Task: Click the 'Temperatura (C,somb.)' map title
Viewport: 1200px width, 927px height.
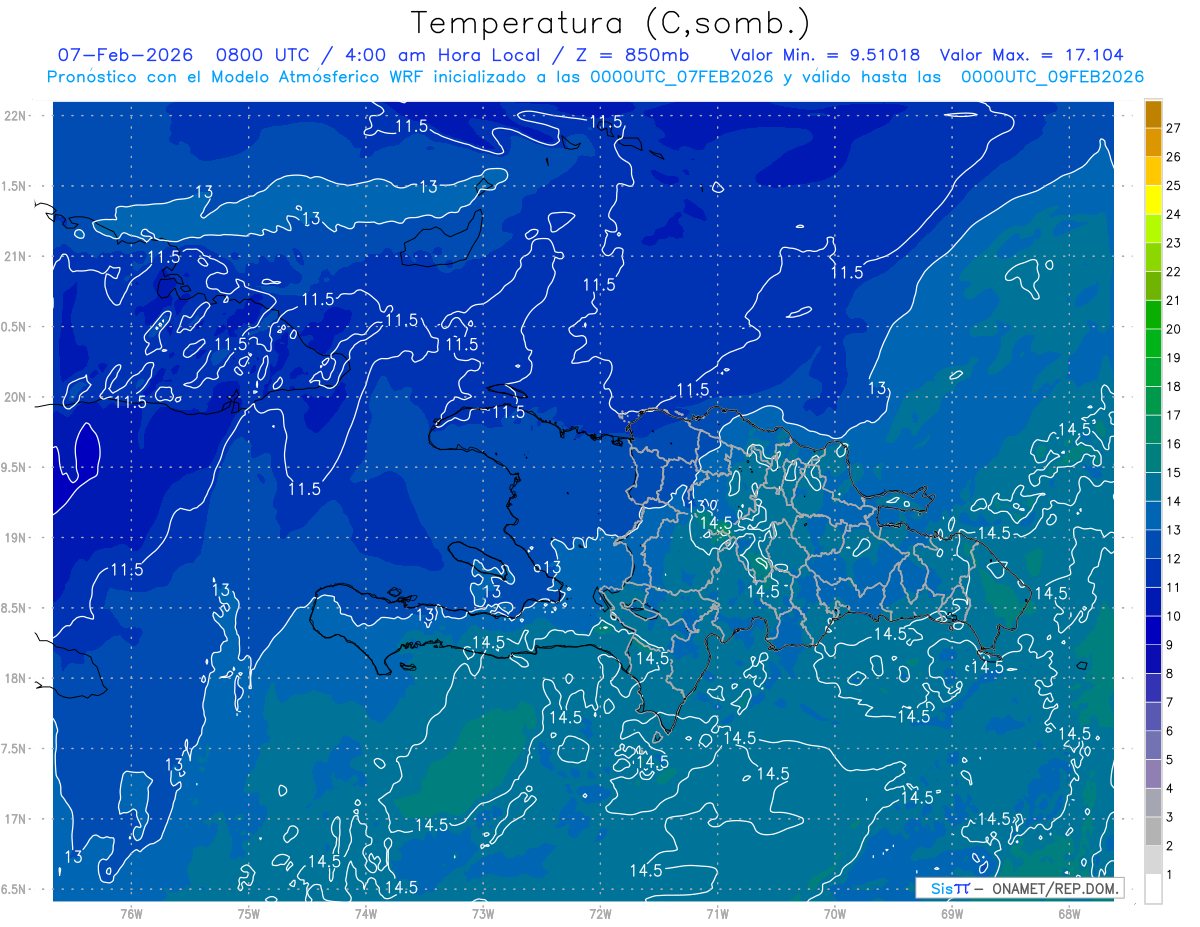Action: [610, 24]
